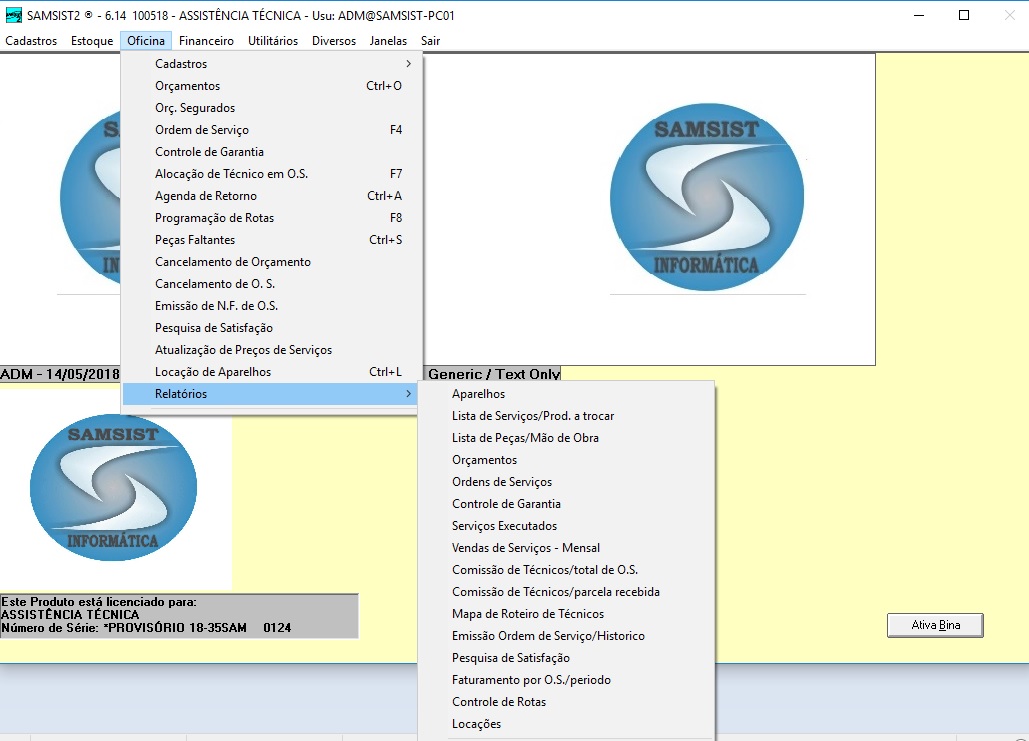The height and width of the screenshot is (741, 1029).
Task: Open the Diversos menu
Action: 334,41
